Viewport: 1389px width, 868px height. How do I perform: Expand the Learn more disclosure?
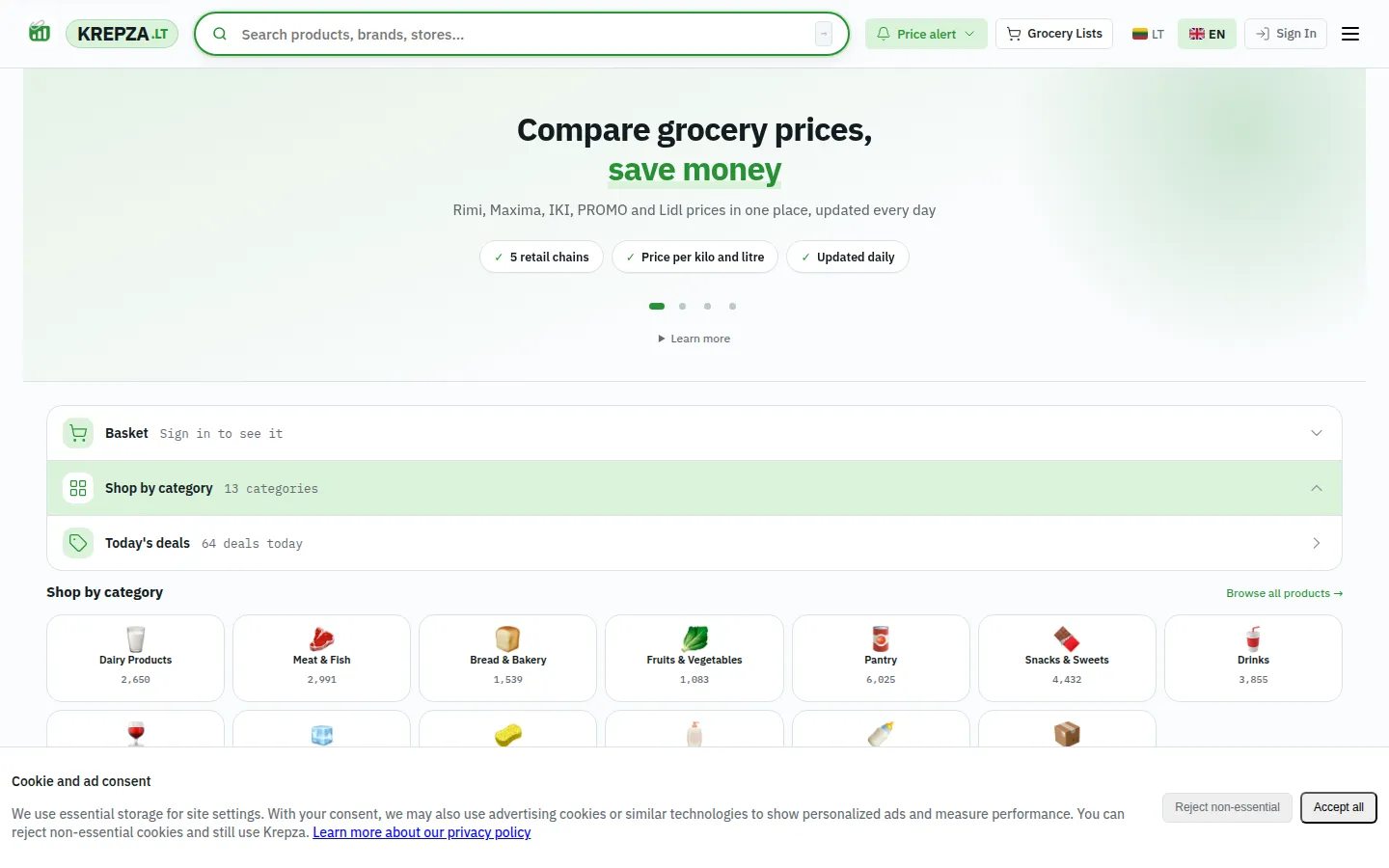(x=694, y=339)
